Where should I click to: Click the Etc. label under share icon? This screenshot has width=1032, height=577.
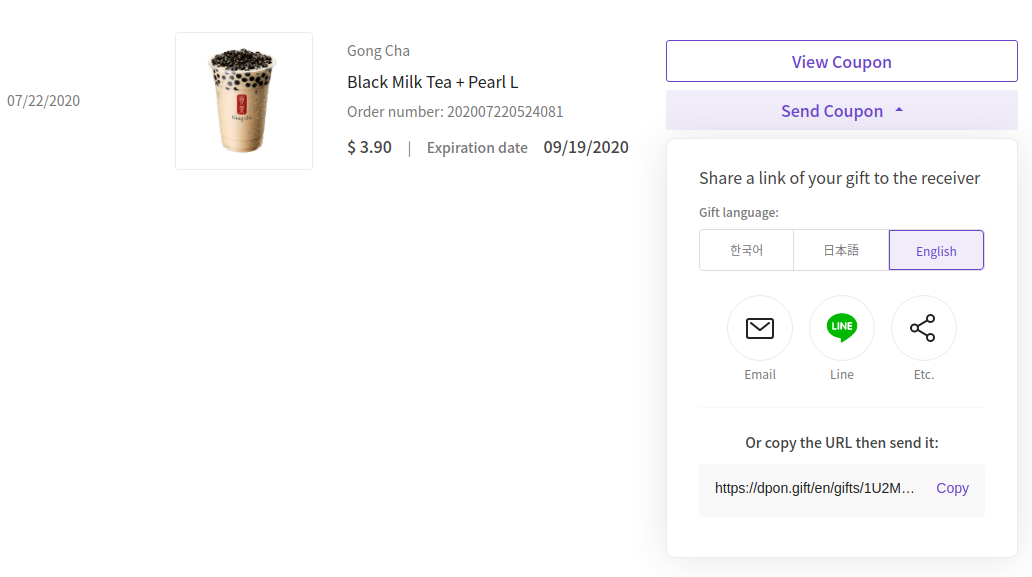tap(923, 374)
